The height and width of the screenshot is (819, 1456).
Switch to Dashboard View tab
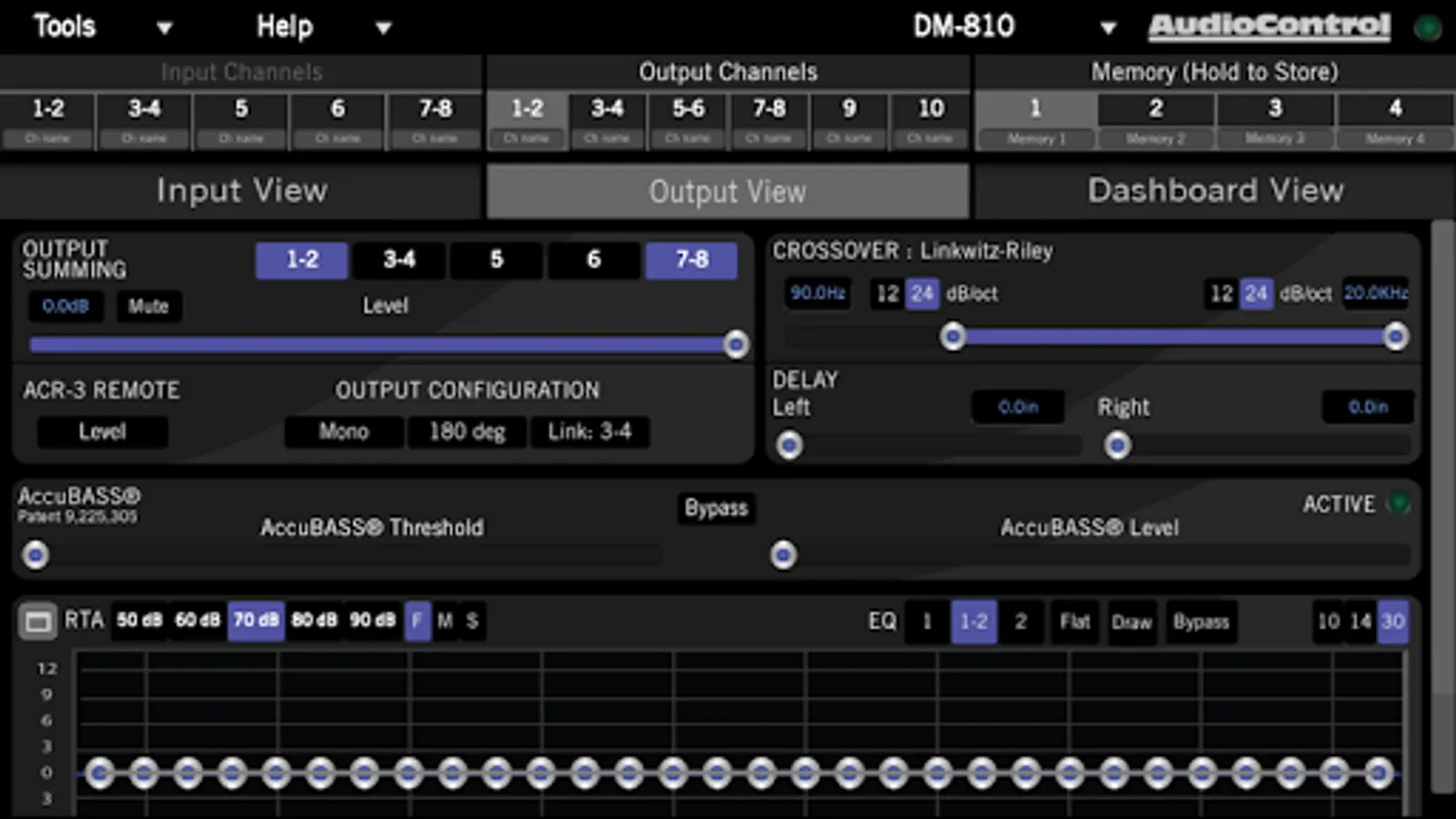[x=1215, y=191]
